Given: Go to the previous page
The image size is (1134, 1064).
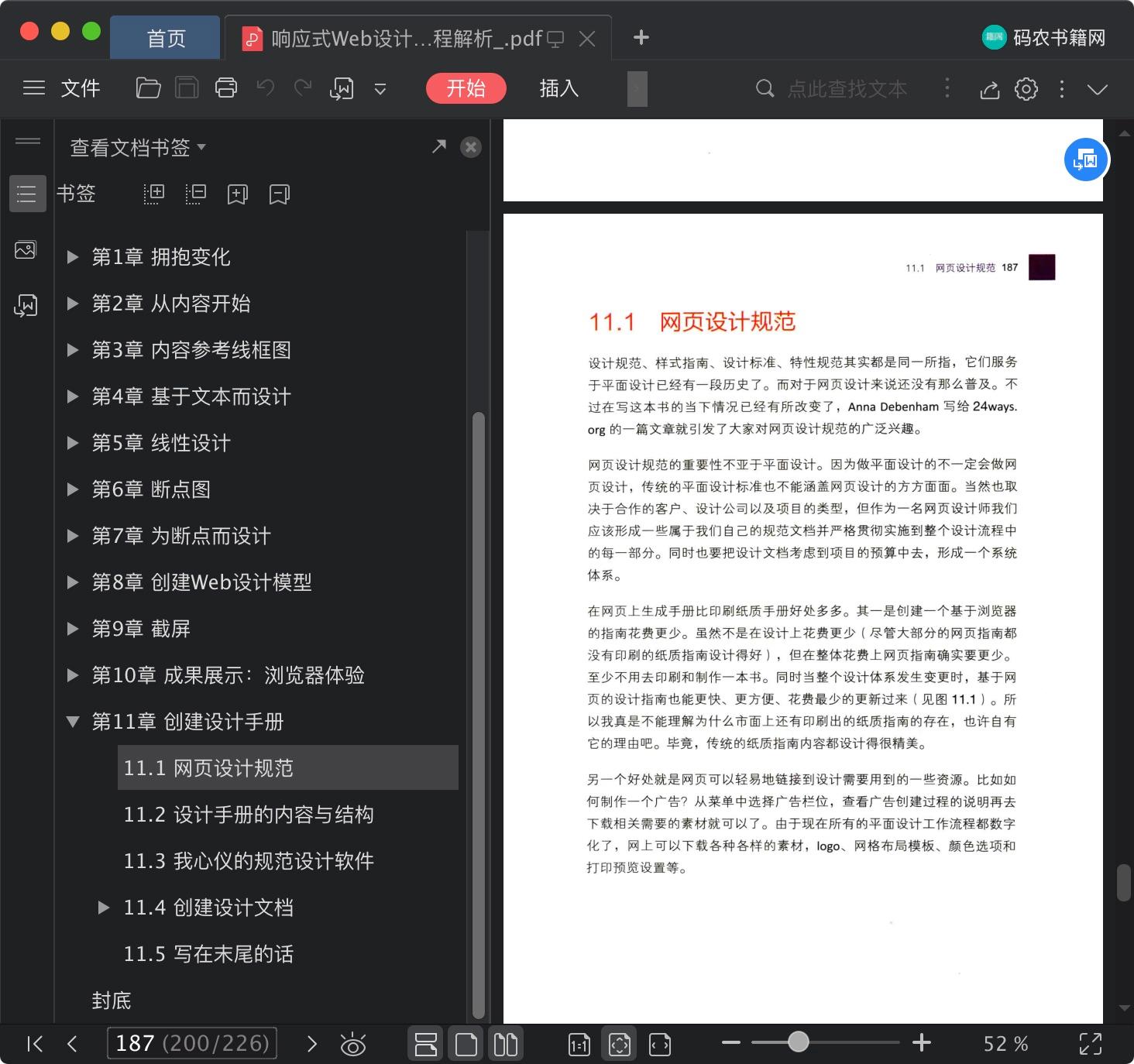Looking at the screenshot, I should coord(72,1044).
